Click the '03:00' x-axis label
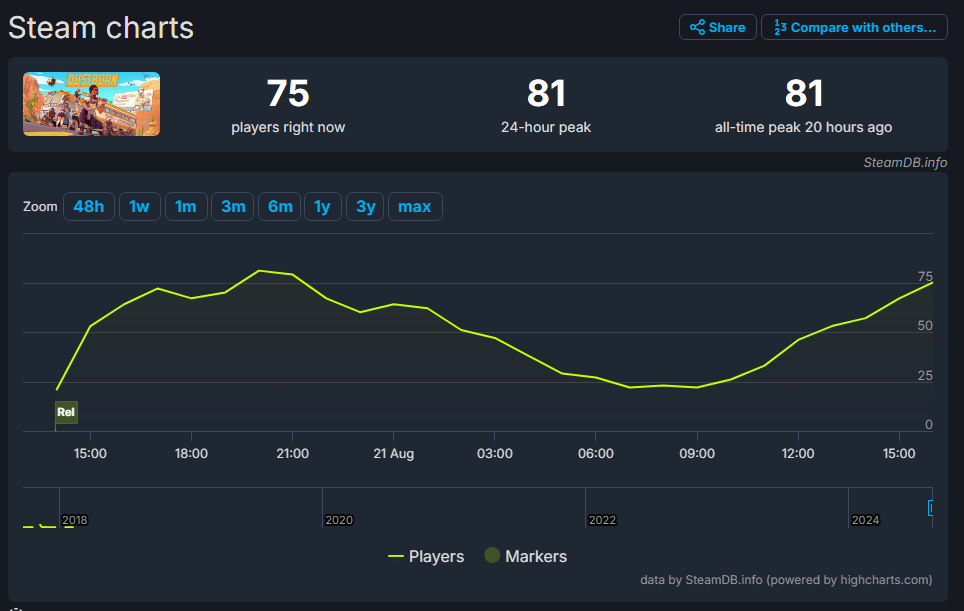964x611 pixels. coord(495,454)
